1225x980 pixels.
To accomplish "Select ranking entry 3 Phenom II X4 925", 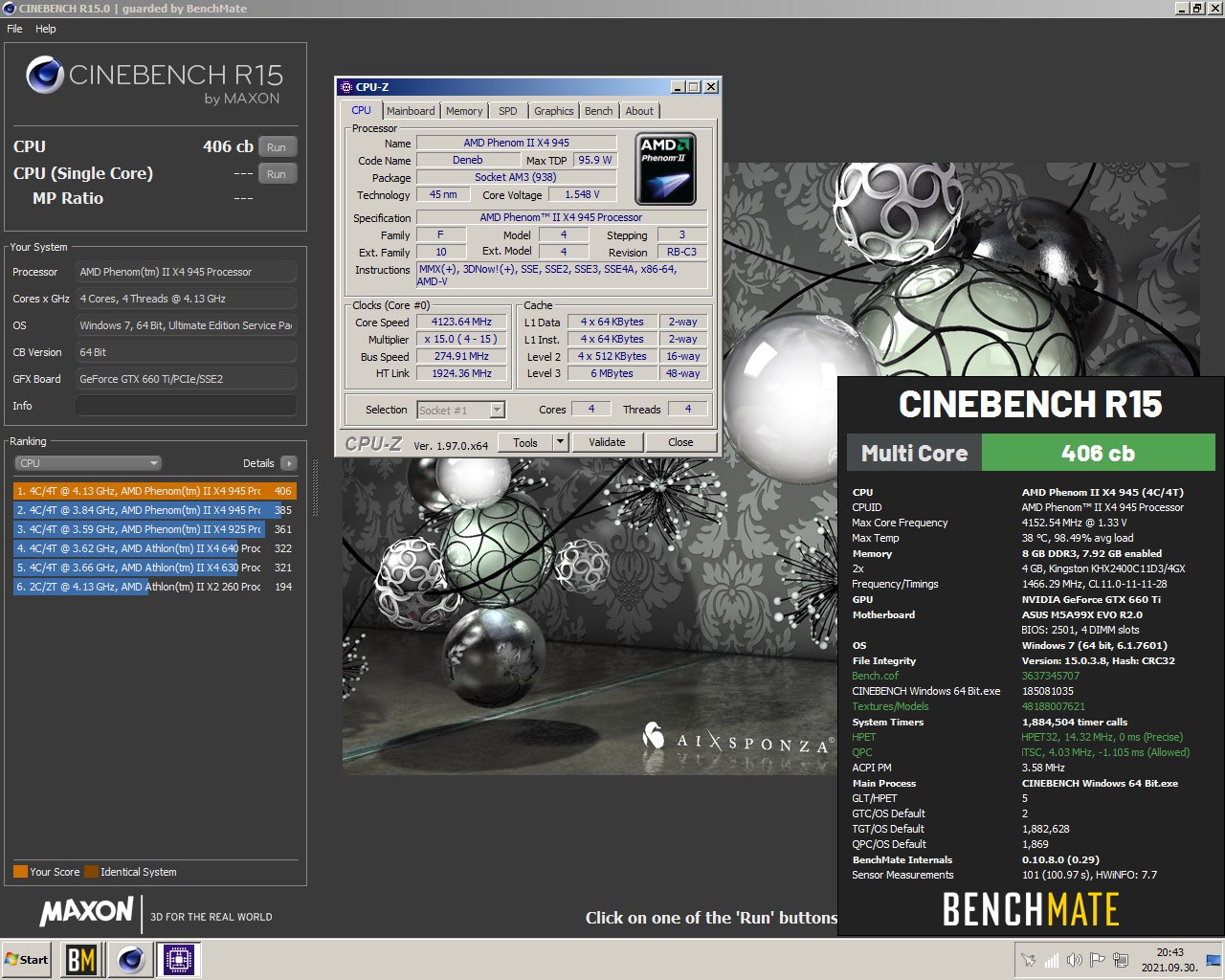I will [155, 529].
